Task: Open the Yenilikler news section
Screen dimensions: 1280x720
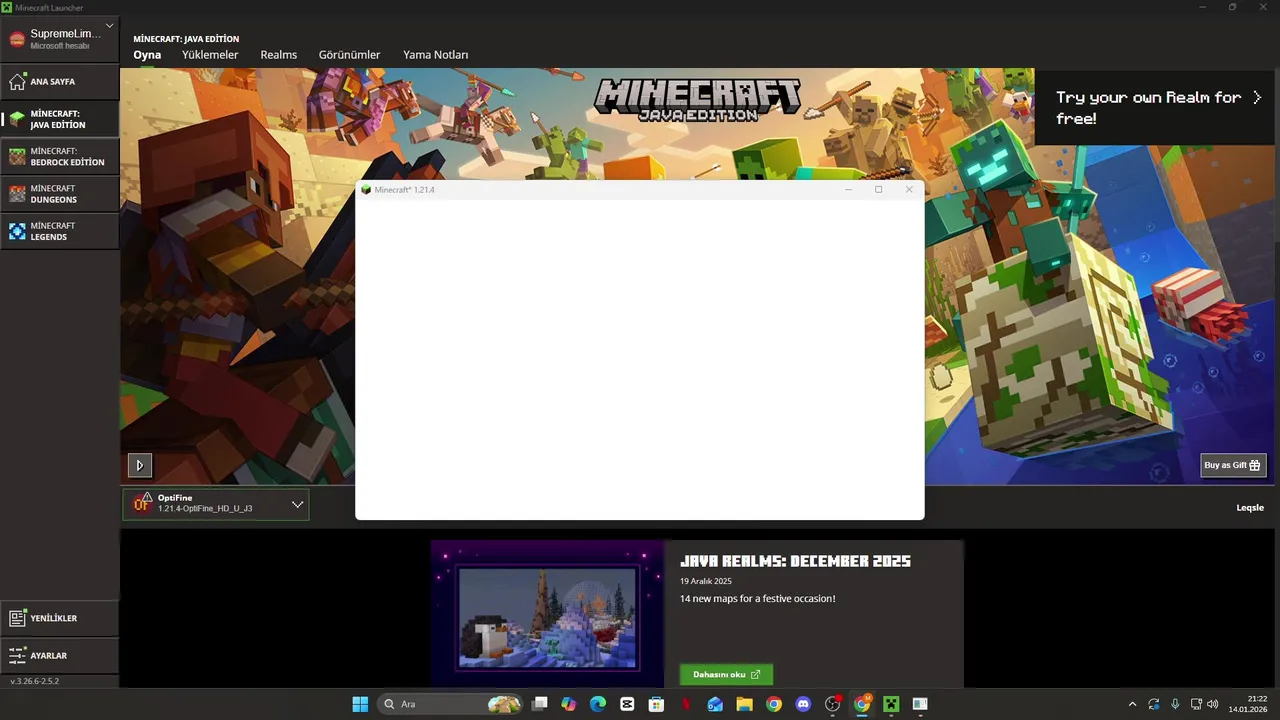Action: pyautogui.click(x=60, y=618)
